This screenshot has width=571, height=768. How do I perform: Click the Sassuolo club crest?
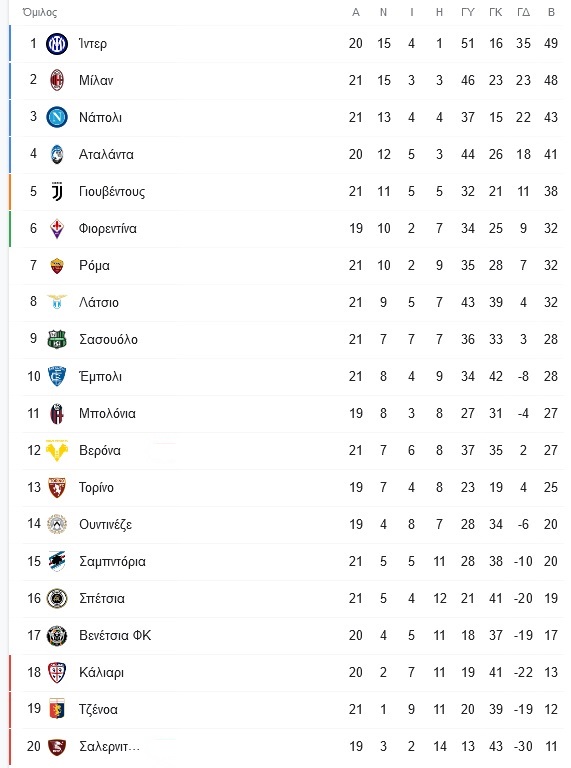[x=57, y=339]
